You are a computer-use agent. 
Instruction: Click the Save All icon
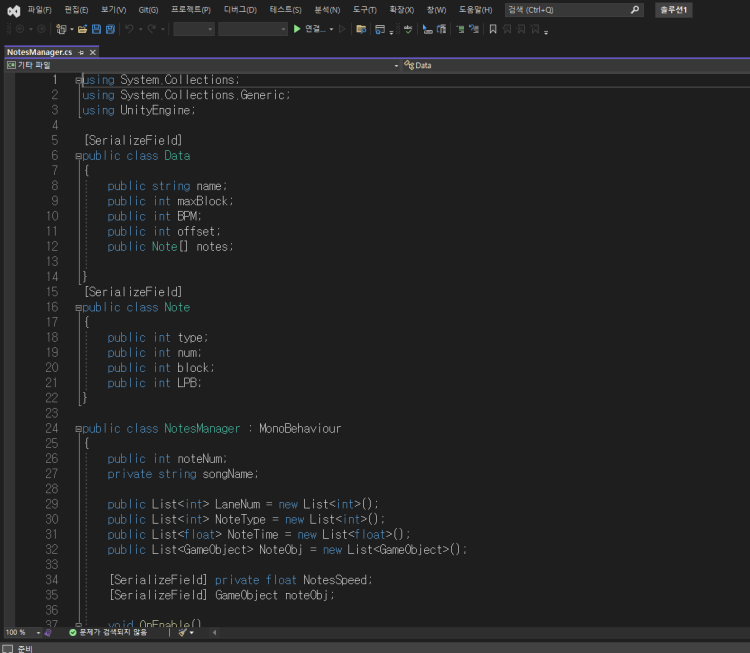tap(110, 29)
